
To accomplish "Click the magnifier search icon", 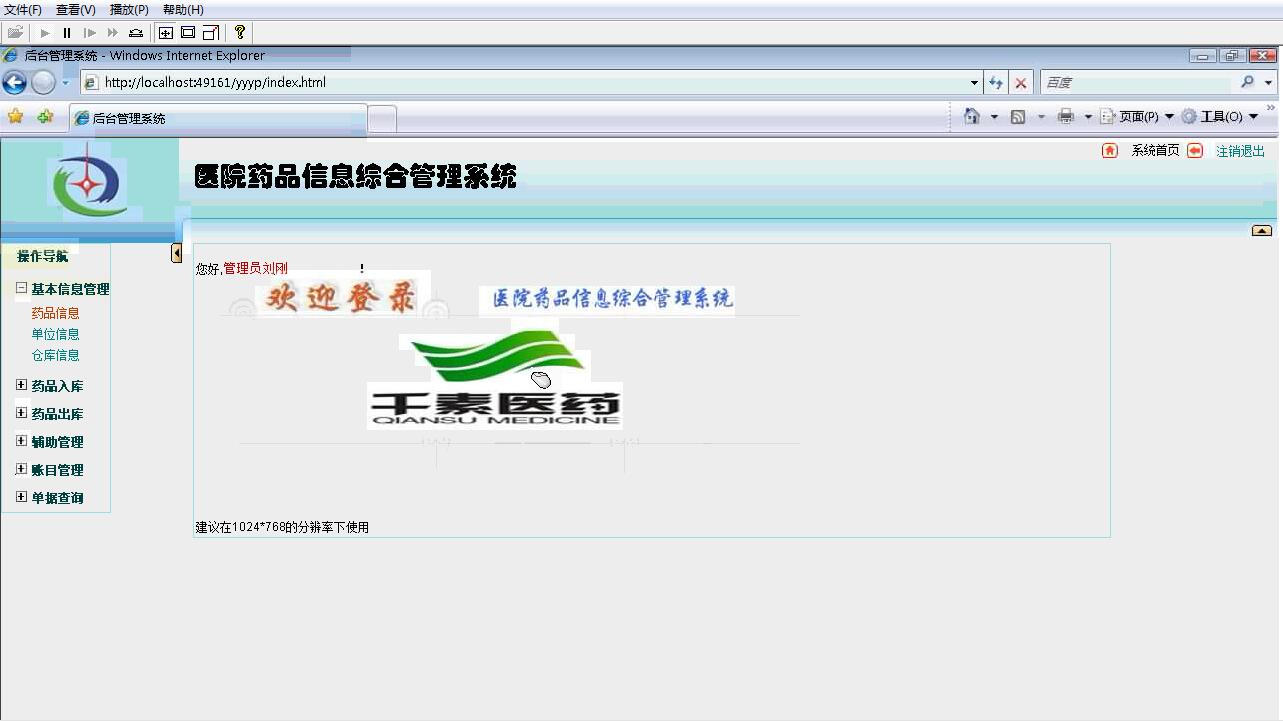I will 1247,82.
